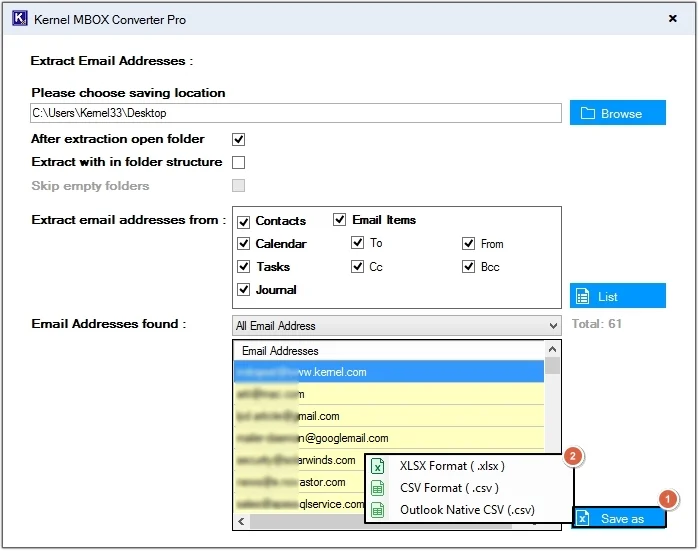Toggle the Email Items checkbox

[x=340, y=219]
